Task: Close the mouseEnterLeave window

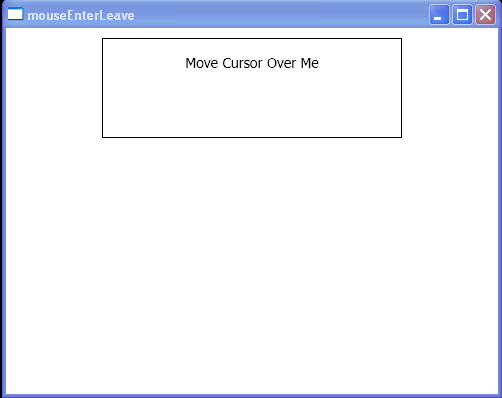Action: 485,15
